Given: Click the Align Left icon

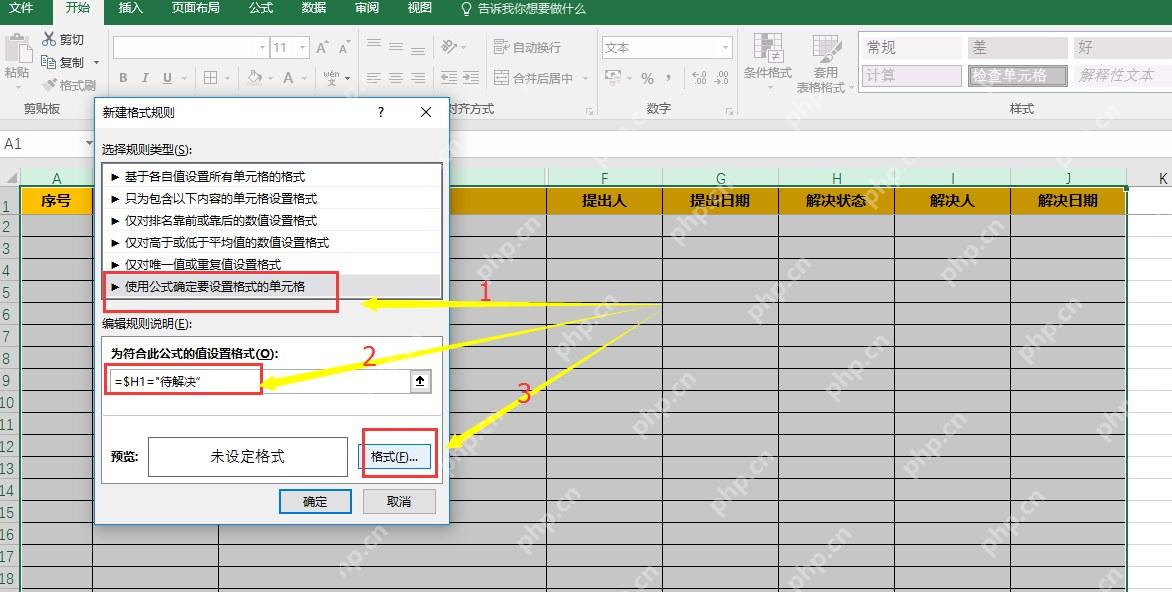Looking at the screenshot, I should click(374, 78).
